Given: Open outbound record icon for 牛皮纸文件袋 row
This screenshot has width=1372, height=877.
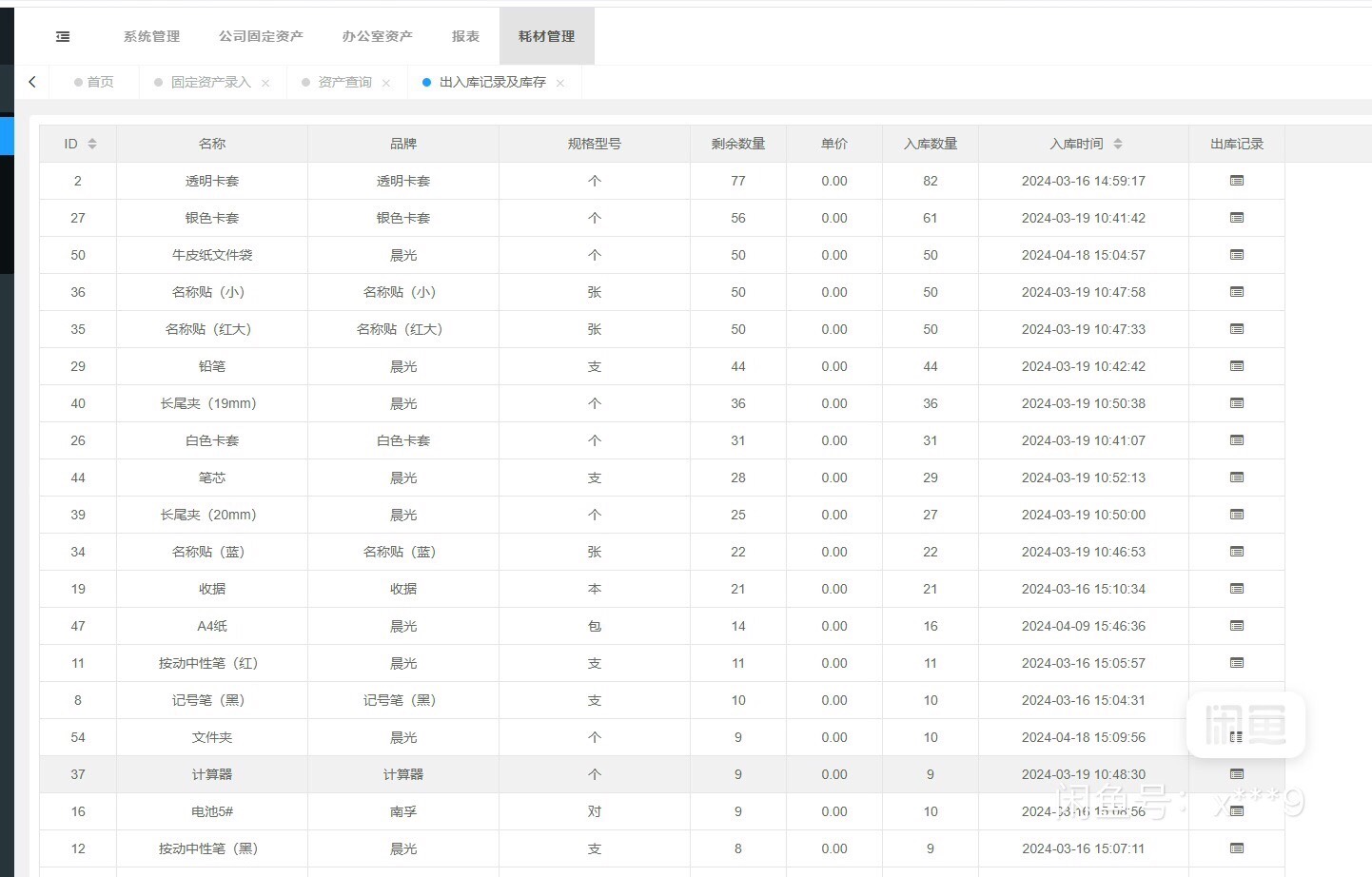Looking at the screenshot, I should pos(1236,255).
